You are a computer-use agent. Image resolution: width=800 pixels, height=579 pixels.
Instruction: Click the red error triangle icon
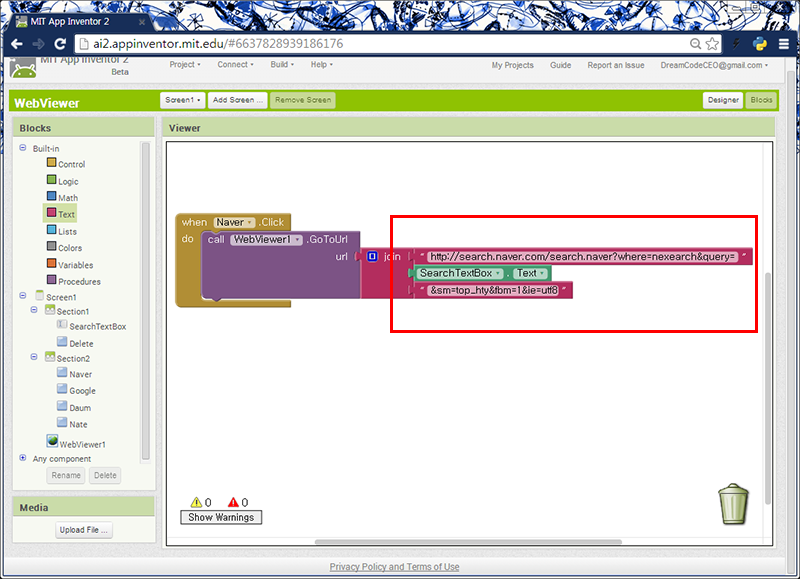tap(233, 502)
